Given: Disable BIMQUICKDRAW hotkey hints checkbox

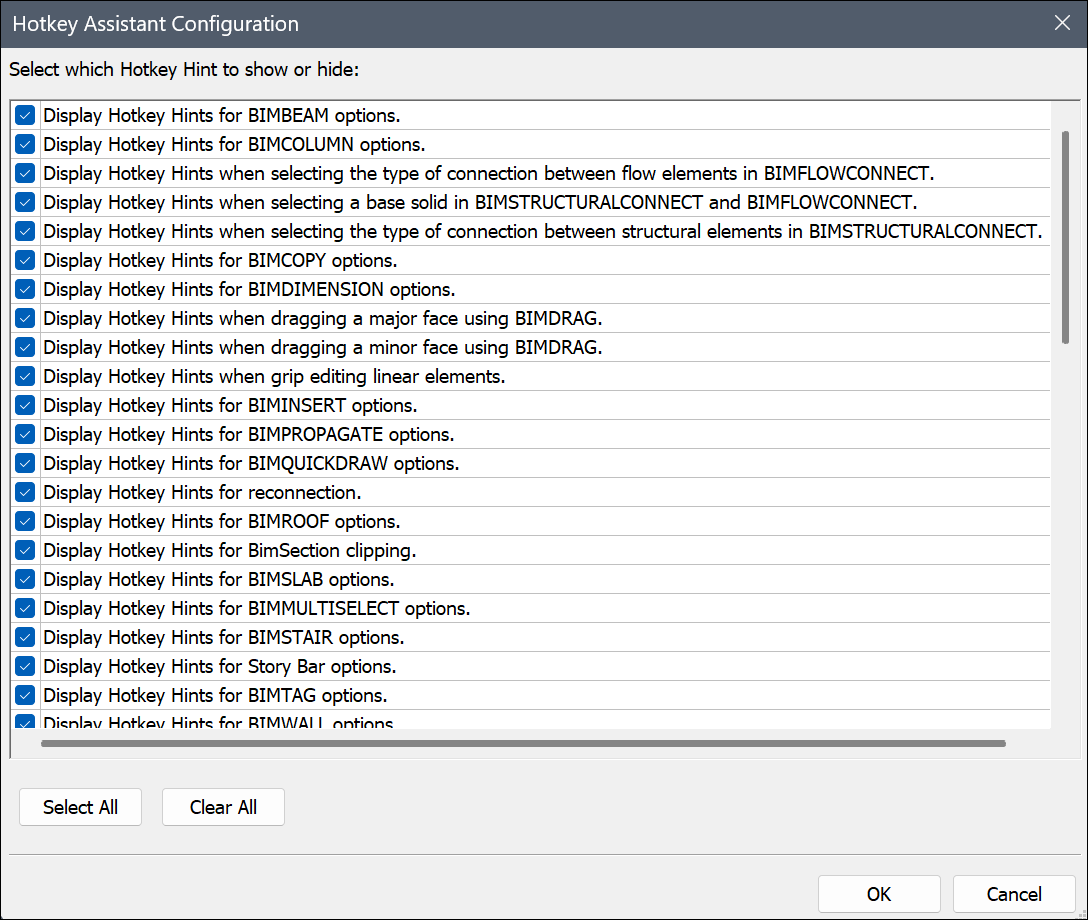Looking at the screenshot, I should (x=26, y=463).
